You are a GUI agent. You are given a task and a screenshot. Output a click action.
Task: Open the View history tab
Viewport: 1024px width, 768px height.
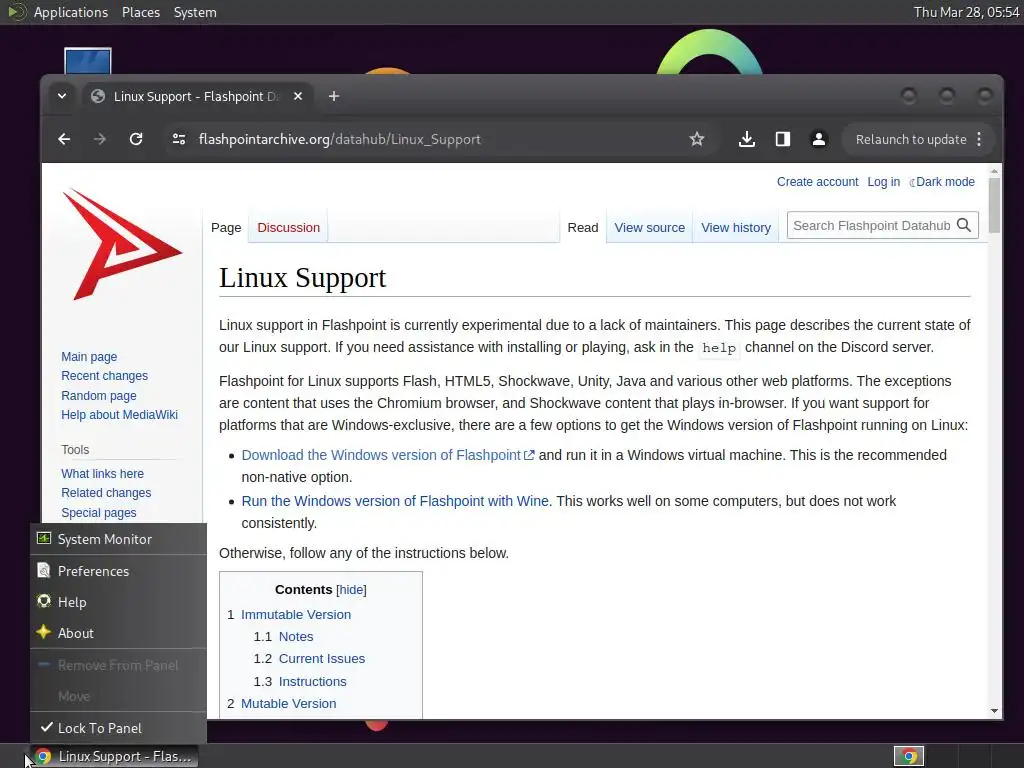coord(736,227)
